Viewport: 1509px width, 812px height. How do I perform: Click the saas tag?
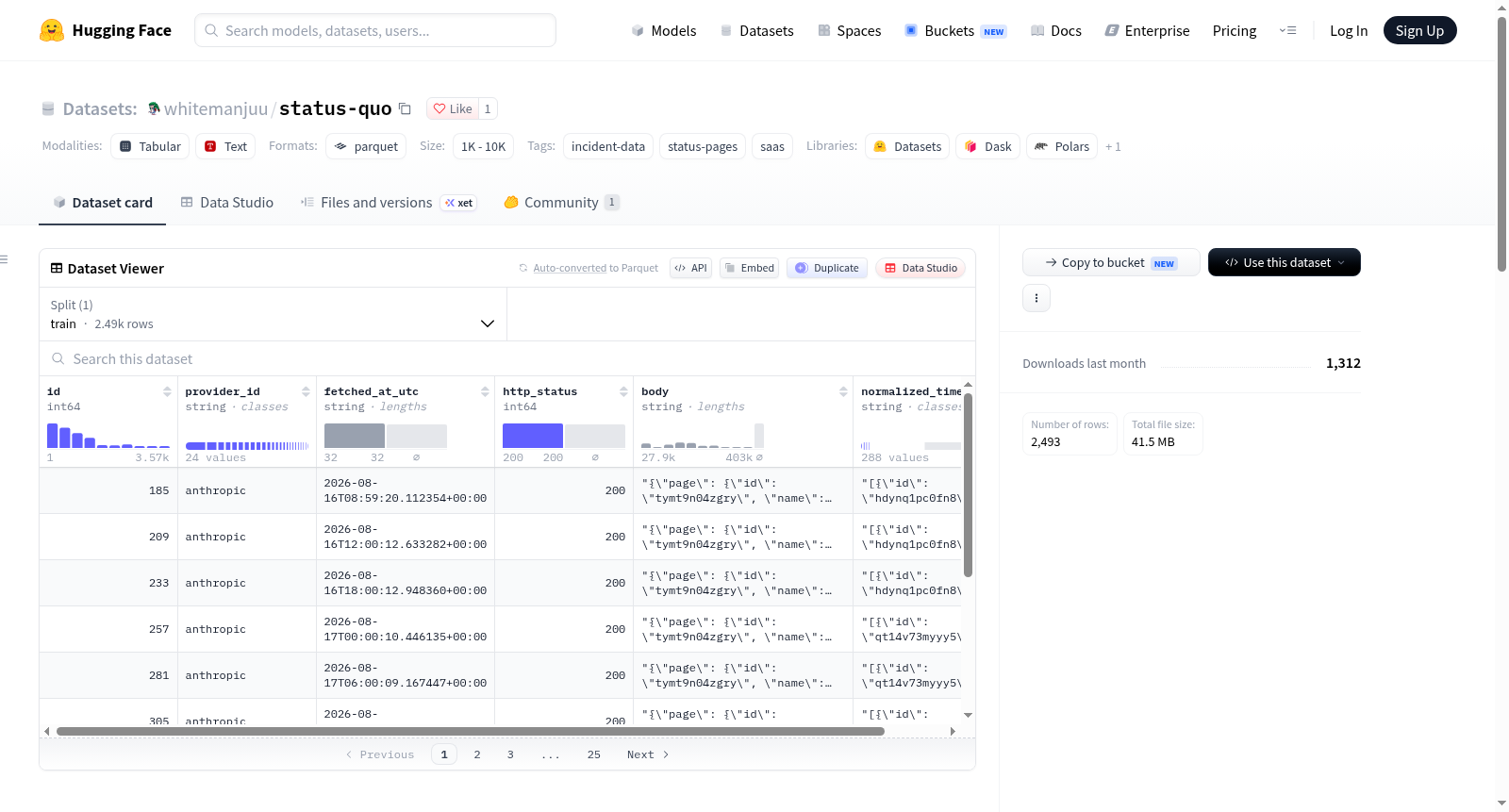coord(772,146)
